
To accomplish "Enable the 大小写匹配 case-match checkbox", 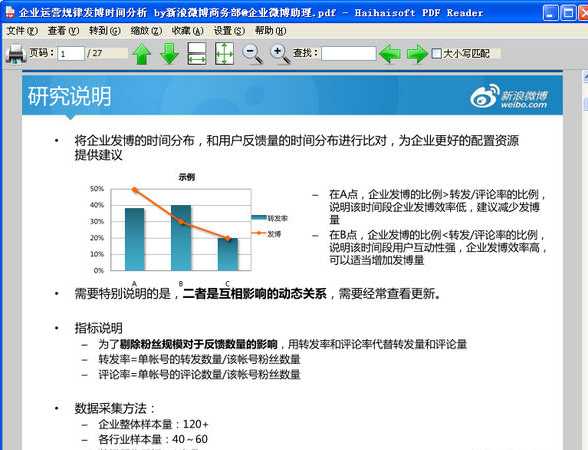I will (x=436, y=53).
